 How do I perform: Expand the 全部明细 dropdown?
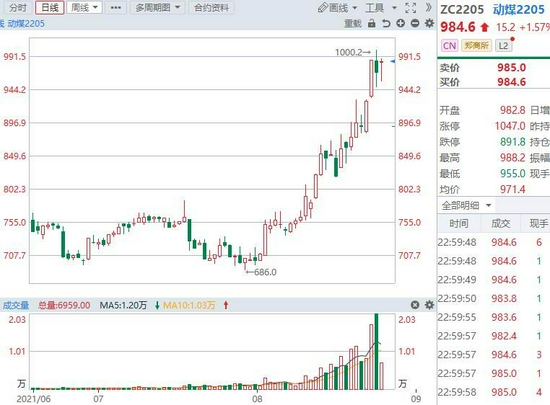click(x=466, y=205)
